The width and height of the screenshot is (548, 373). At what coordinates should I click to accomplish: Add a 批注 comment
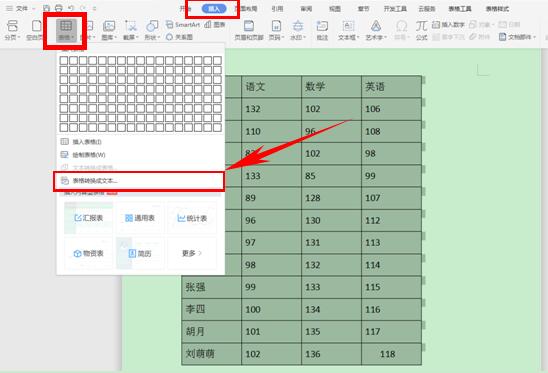tap(322, 30)
